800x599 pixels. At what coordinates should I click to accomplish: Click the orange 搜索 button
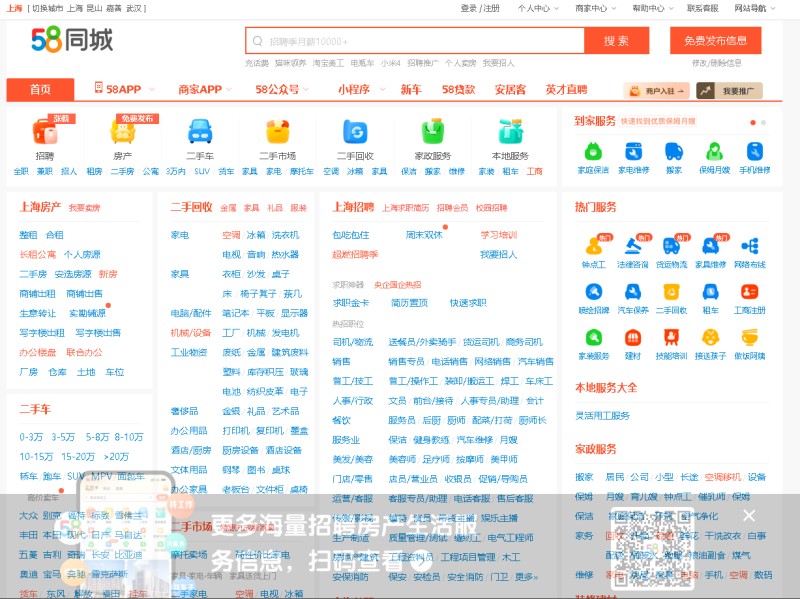(x=616, y=41)
